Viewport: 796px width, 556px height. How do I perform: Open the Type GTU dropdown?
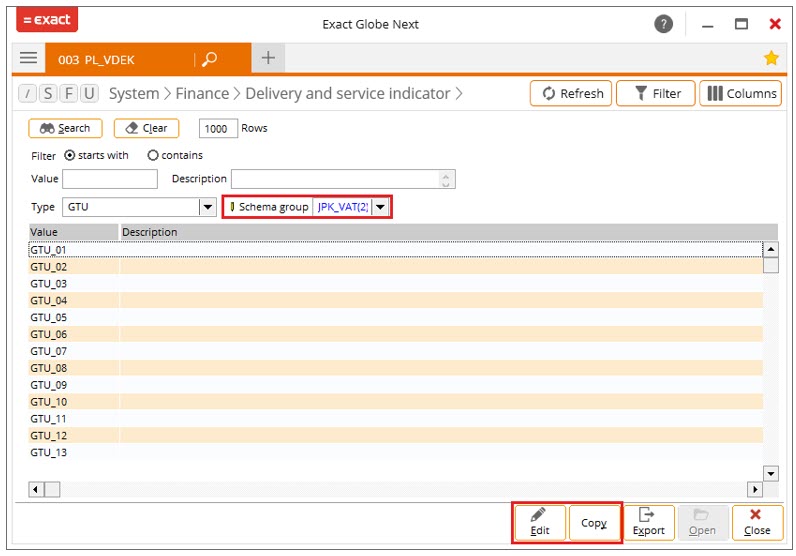(x=208, y=207)
